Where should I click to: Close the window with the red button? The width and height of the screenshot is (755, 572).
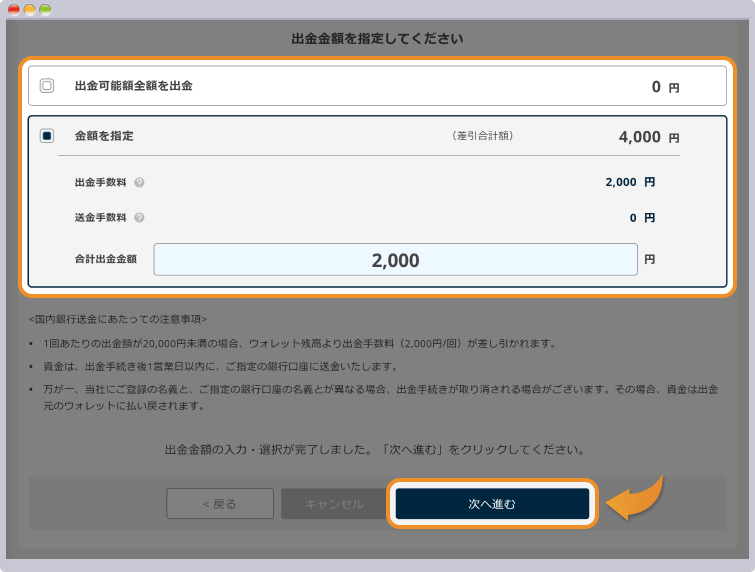[14, 9]
